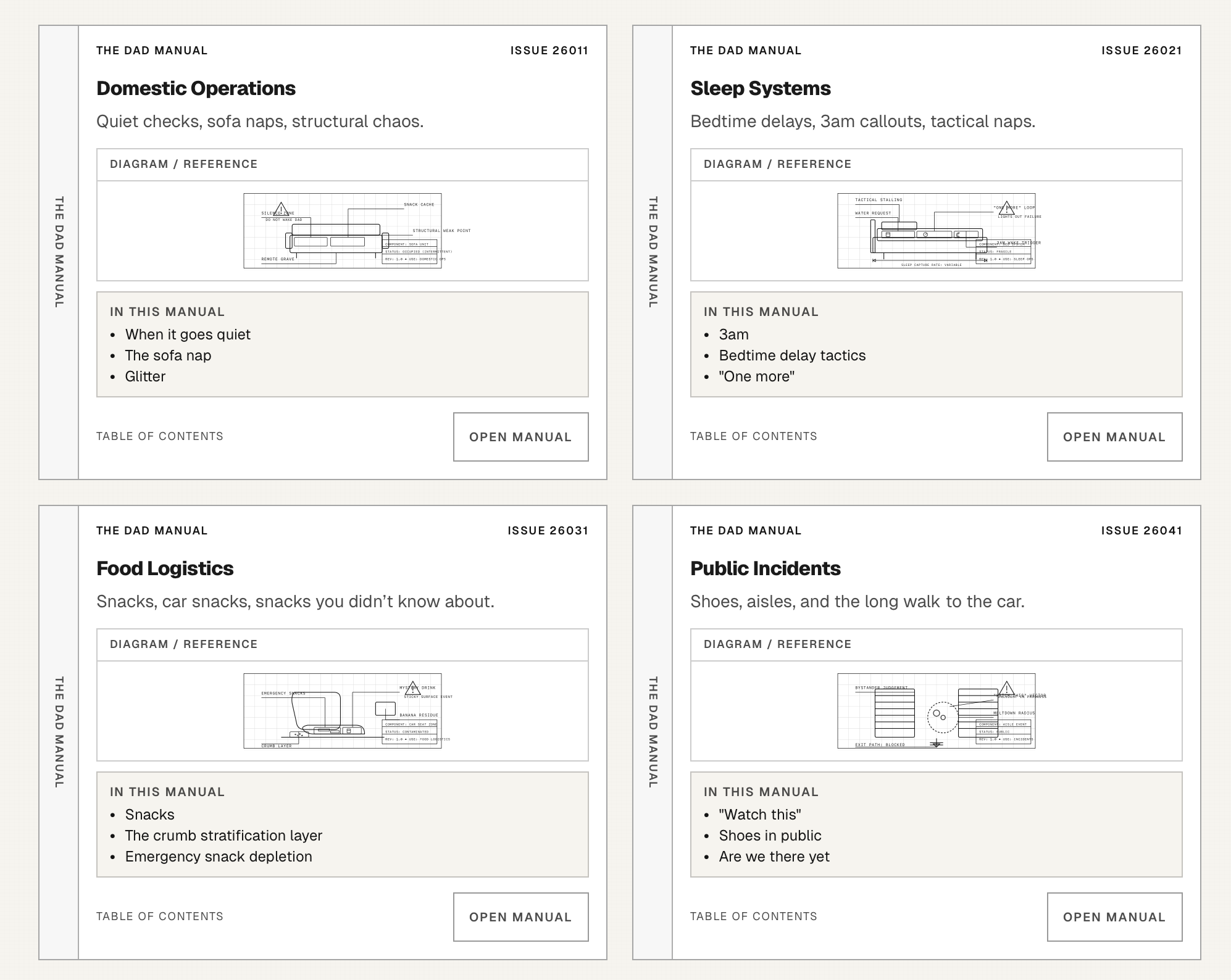Open the Food Logistics table of contents
1231x980 pixels.
coord(159,916)
